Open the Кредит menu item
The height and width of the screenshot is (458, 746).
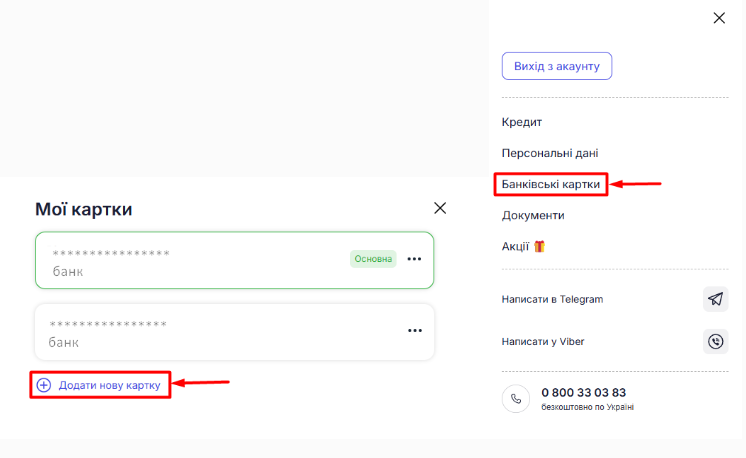521,122
